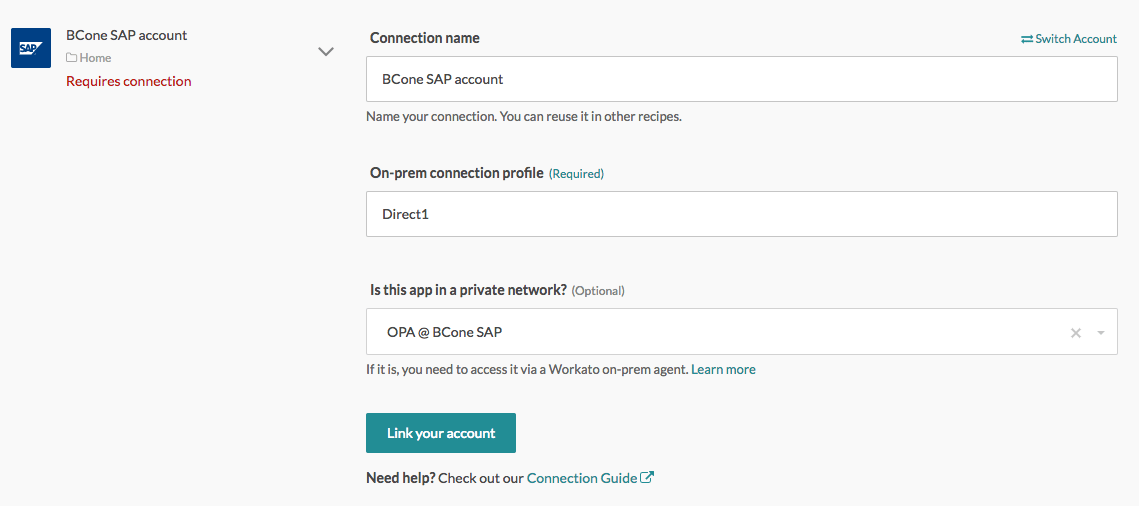This screenshot has width=1139, height=506.
Task: Click the On-prem connection profile label
Action: 457,173
